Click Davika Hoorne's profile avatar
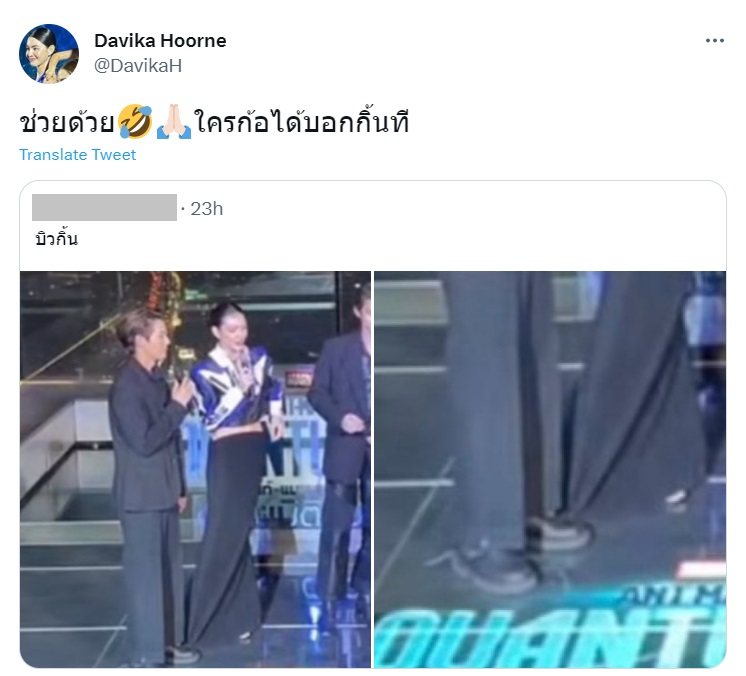This screenshot has height=676, width=746. click(x=49, y=53)
